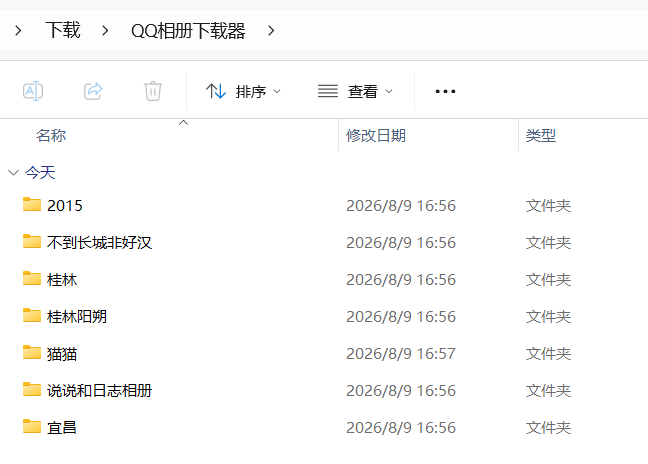This screenshot has height=464, width=648.
Task: Sort by the 名称 column header
Action: click(51, 136)
